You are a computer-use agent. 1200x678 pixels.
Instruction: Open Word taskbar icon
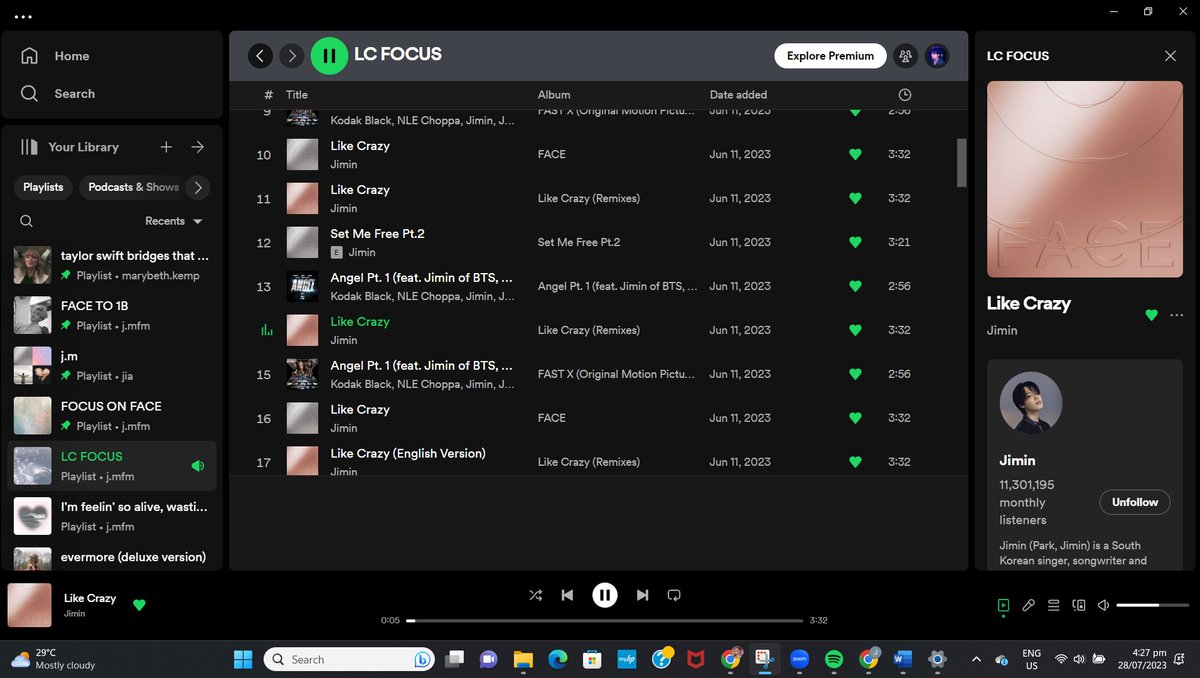point(902,659)
